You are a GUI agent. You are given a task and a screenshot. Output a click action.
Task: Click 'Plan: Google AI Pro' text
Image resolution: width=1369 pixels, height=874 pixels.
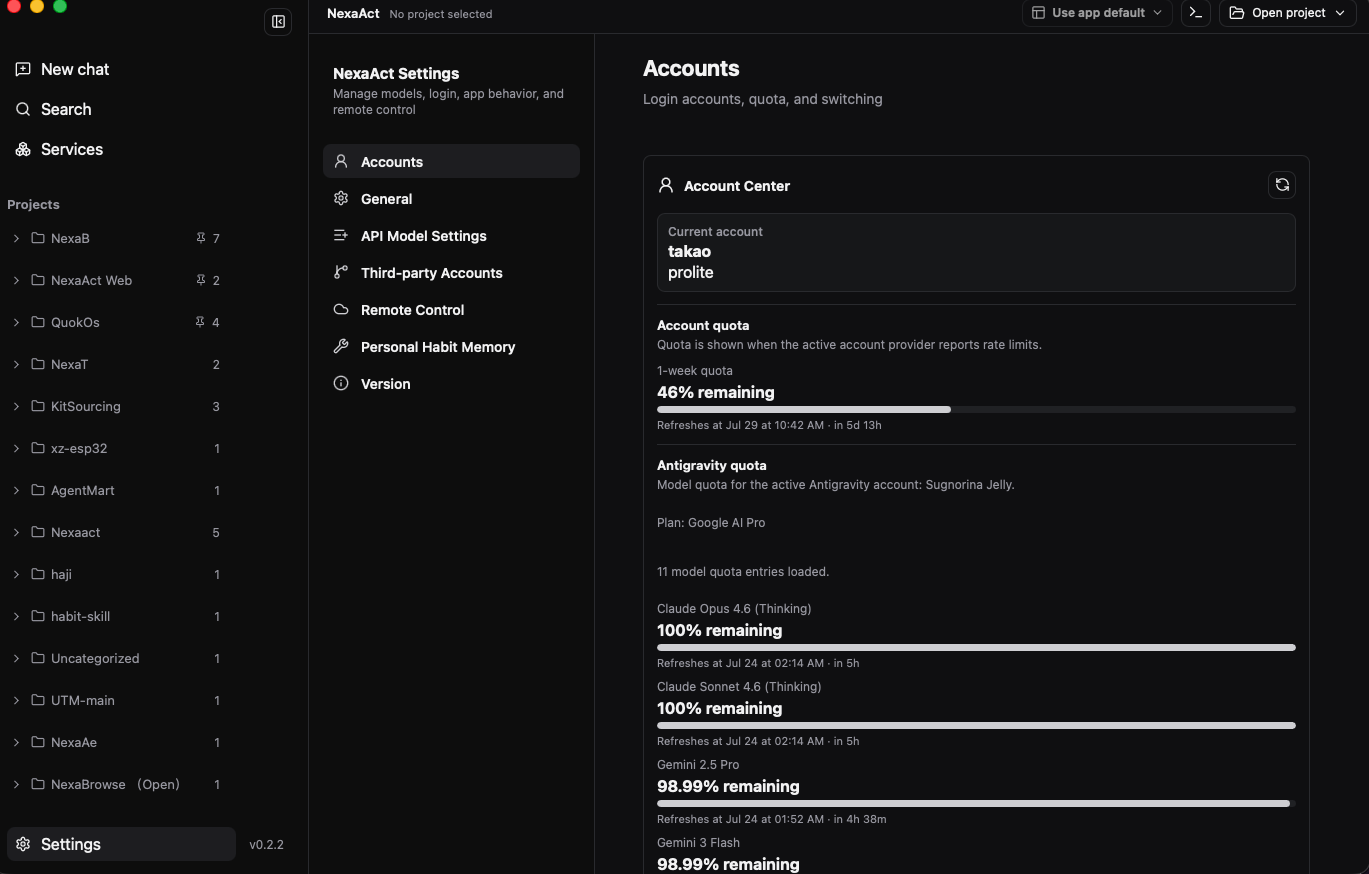point(711,522)
